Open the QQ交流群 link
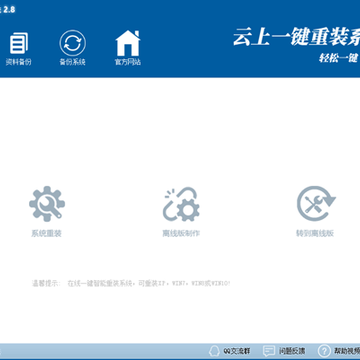360x360 pixels. tap(237, 351)
